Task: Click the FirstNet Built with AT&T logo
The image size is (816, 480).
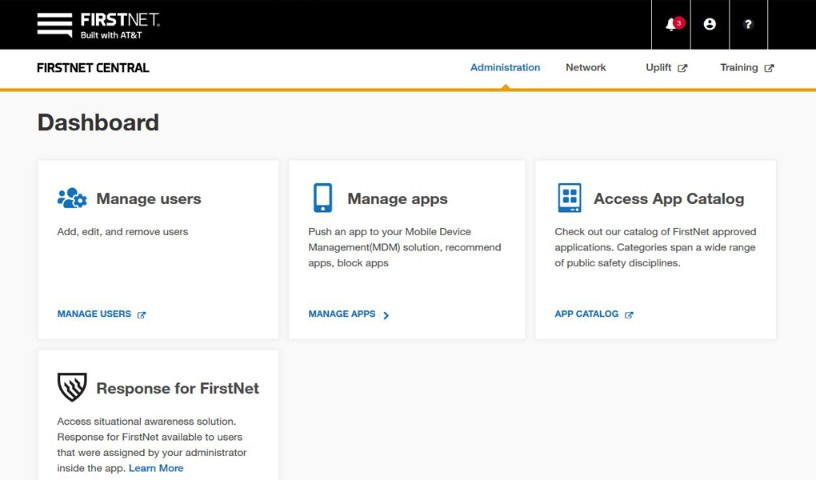Action: click(98, 25)
